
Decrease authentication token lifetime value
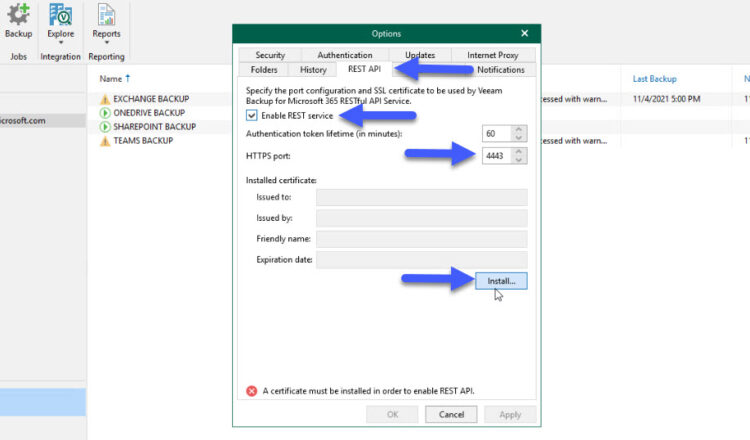[x=519, y=138]
